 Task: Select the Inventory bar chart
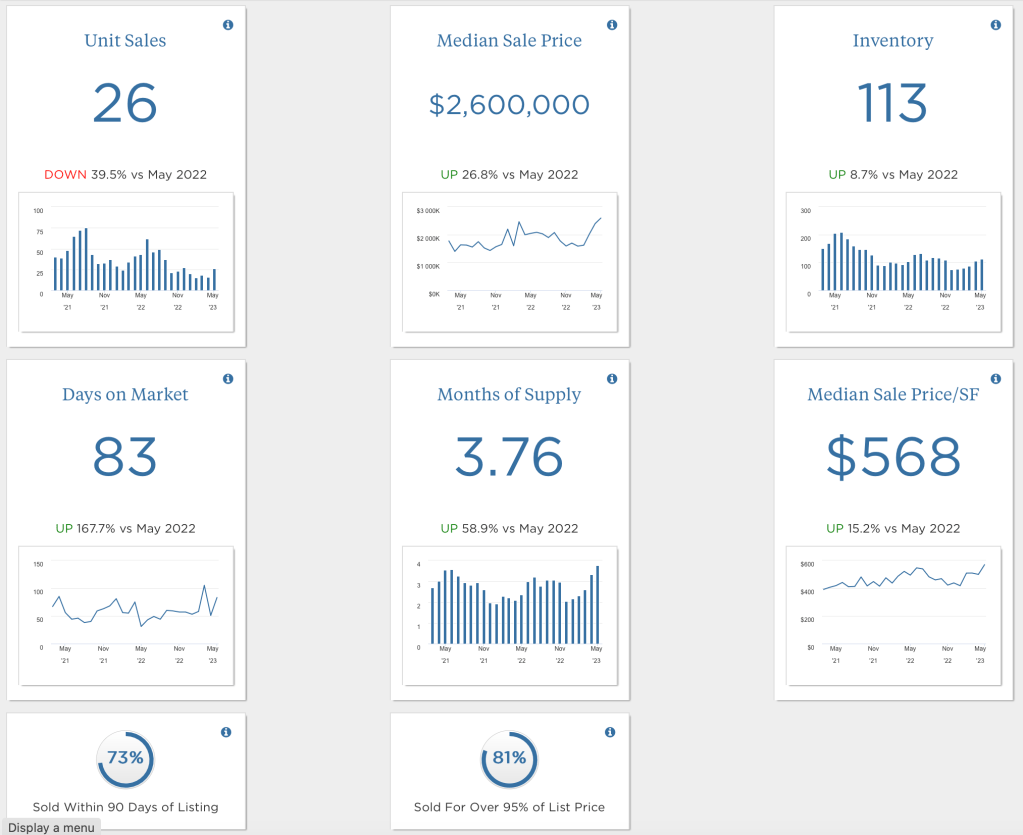tap(893, 260)
